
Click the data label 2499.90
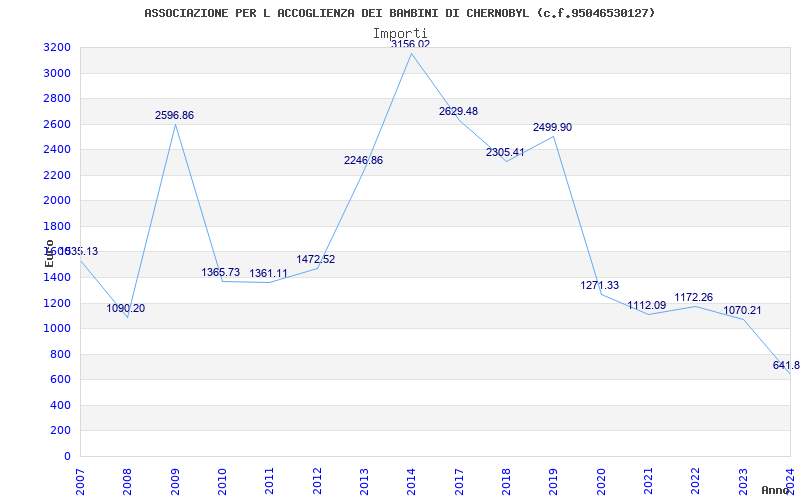553,127
